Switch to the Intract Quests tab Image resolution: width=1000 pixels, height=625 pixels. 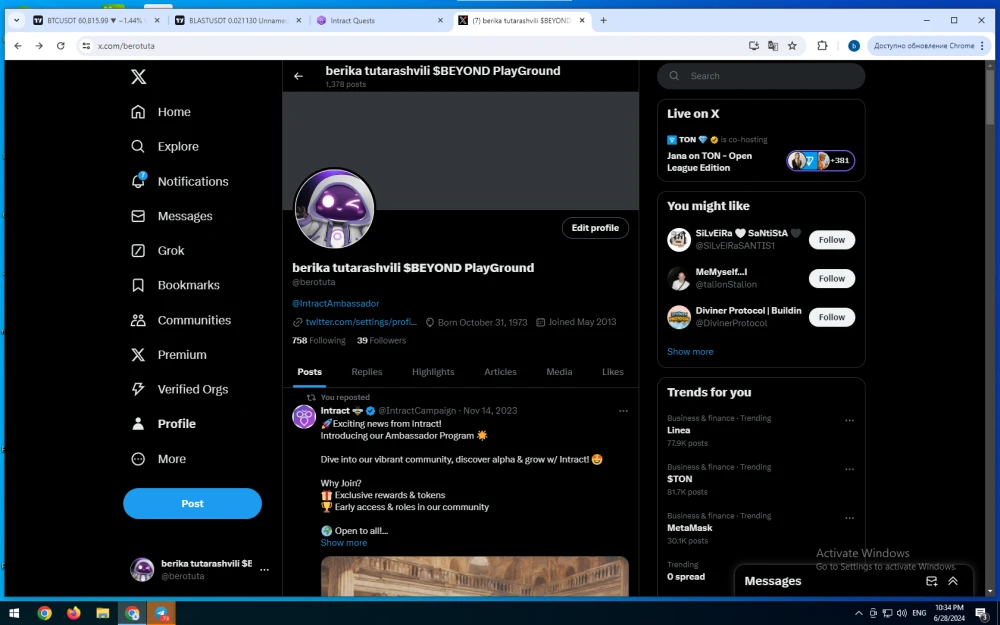point(379,20)
